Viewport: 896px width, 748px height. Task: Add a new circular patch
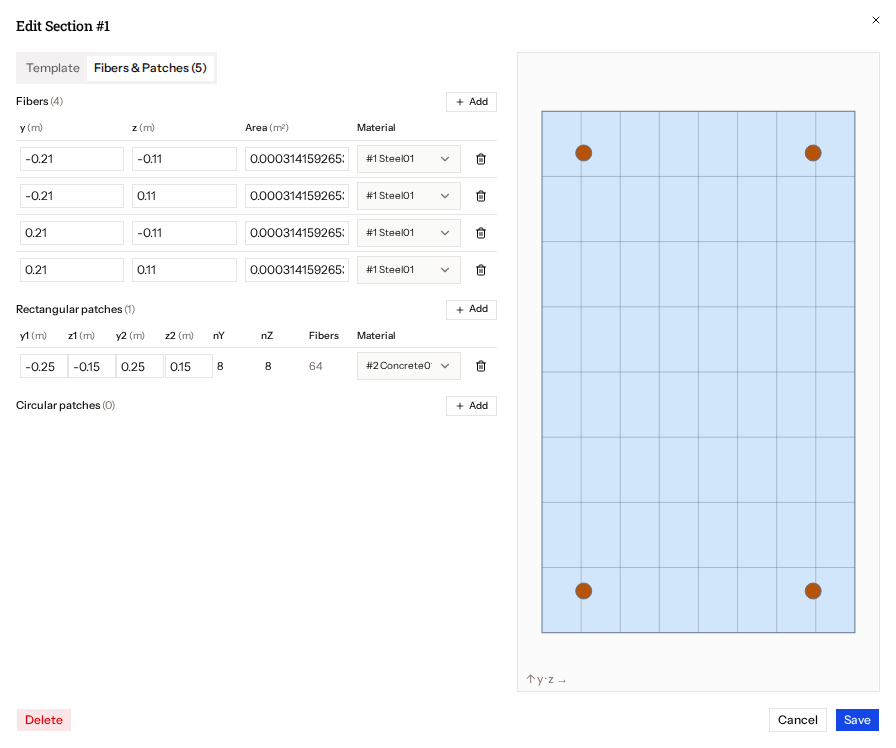471,406
